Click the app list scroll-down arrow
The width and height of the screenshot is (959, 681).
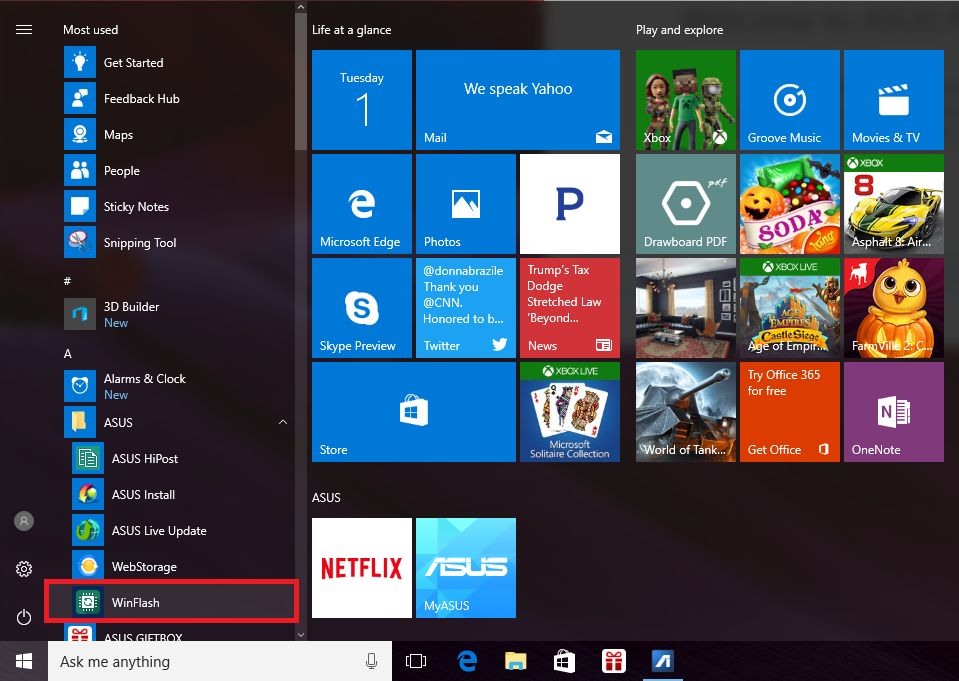click(300, 634)
